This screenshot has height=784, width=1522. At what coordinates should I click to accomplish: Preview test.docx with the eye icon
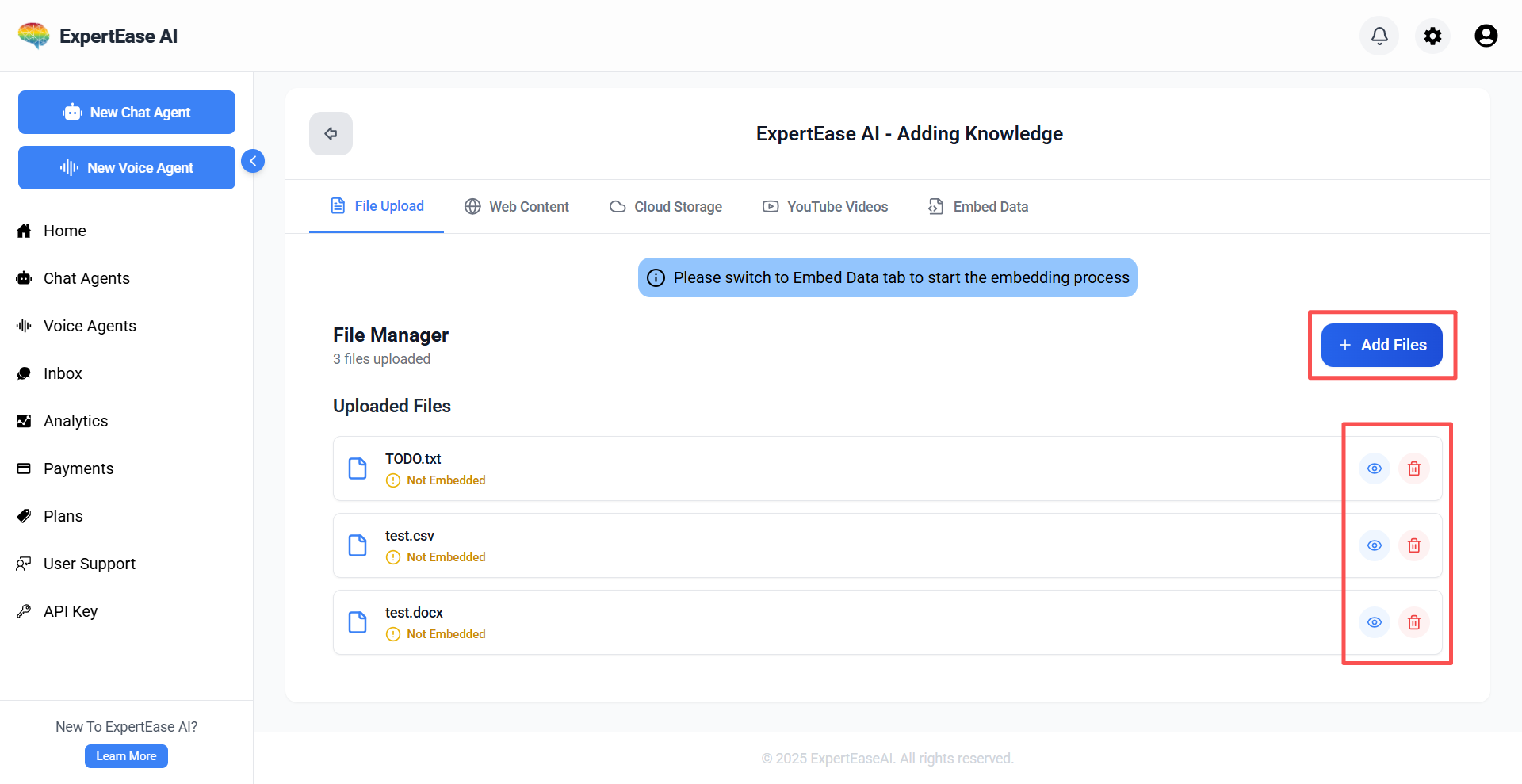point(1375,622)
